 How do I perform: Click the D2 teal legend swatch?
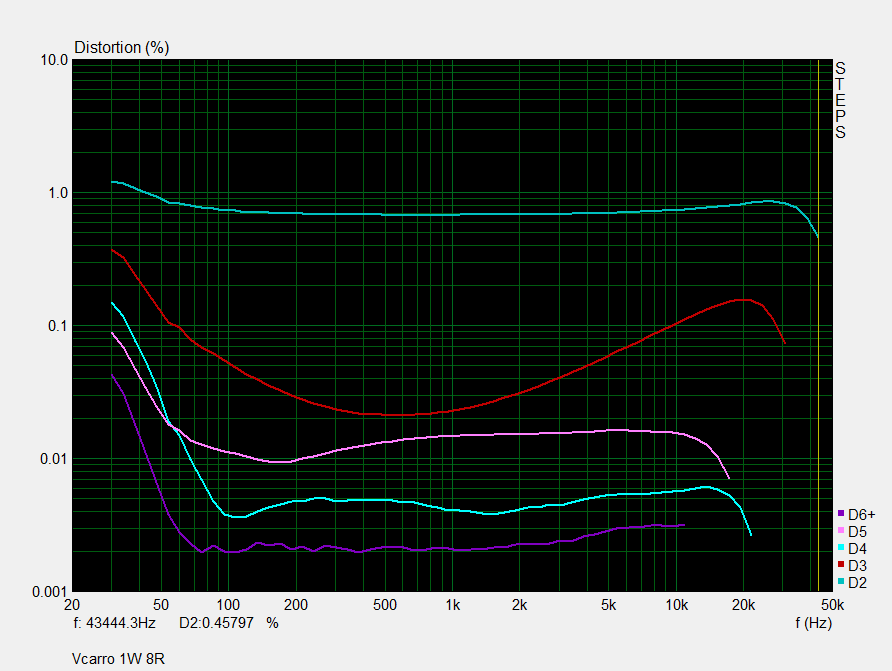point(841,582)
